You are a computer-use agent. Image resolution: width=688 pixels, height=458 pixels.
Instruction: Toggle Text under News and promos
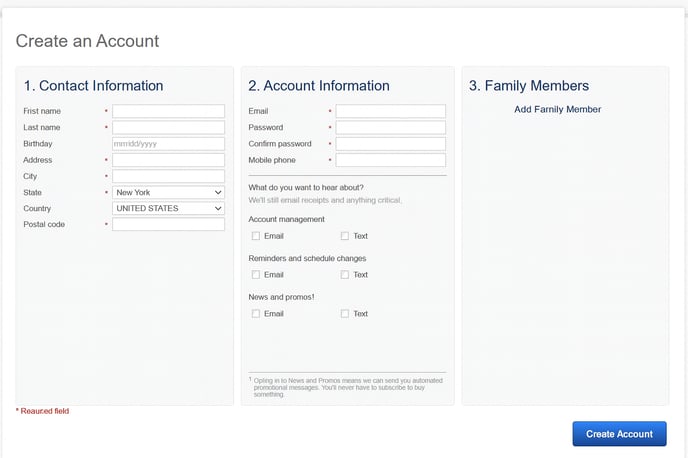click(x=345, y=314)
